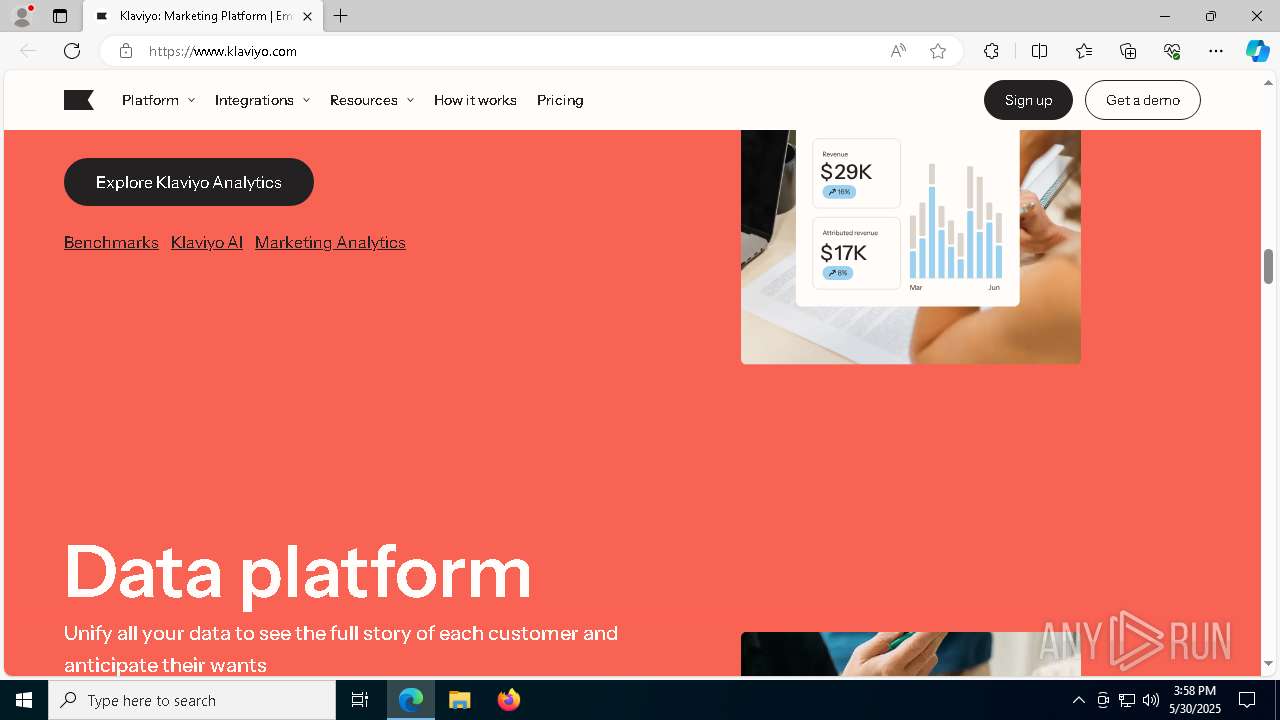This screenshot has height=720, width=1280.
Task: Turn on Read aloud
Action: pos(898,51)
